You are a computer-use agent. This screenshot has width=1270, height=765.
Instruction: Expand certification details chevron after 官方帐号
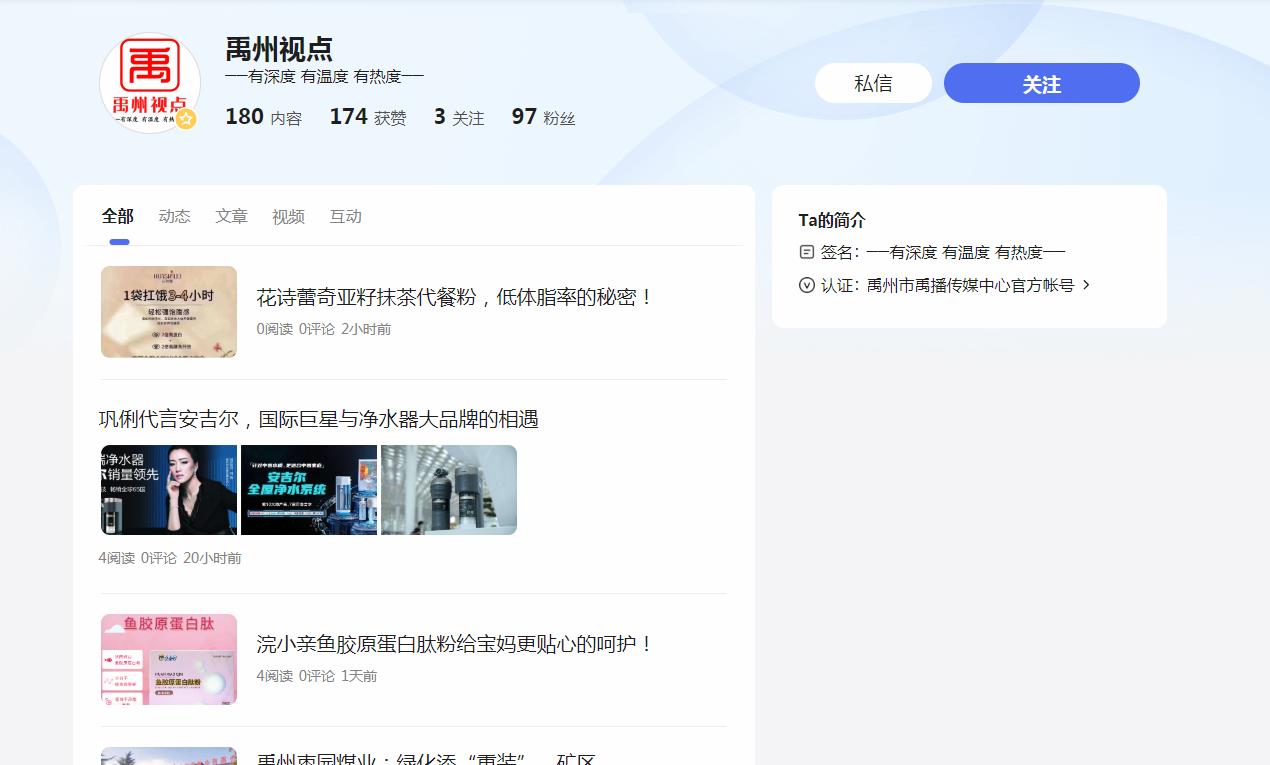(x=1087, y=285)
